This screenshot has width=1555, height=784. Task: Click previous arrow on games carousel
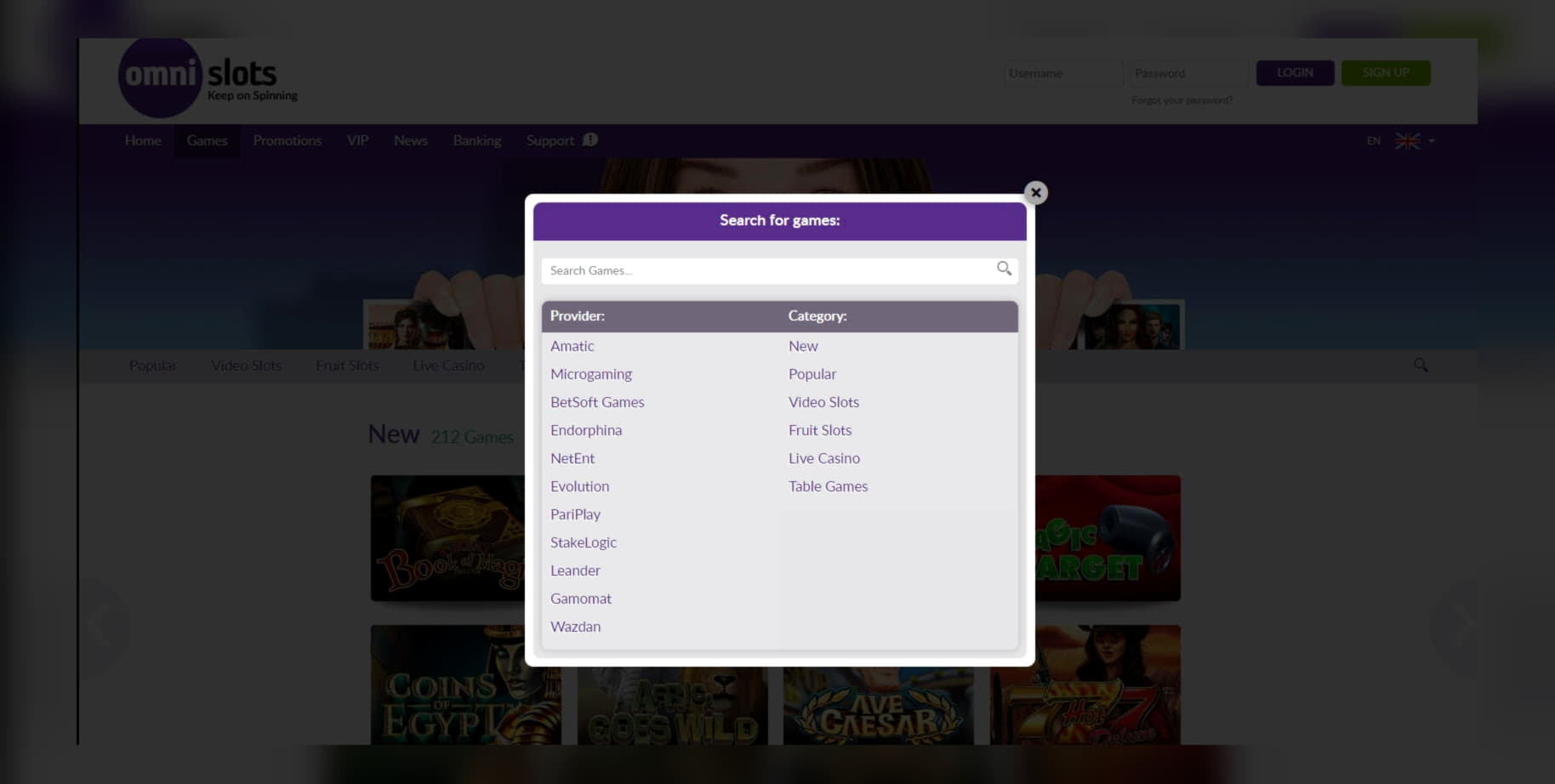(x=100, y=627)
